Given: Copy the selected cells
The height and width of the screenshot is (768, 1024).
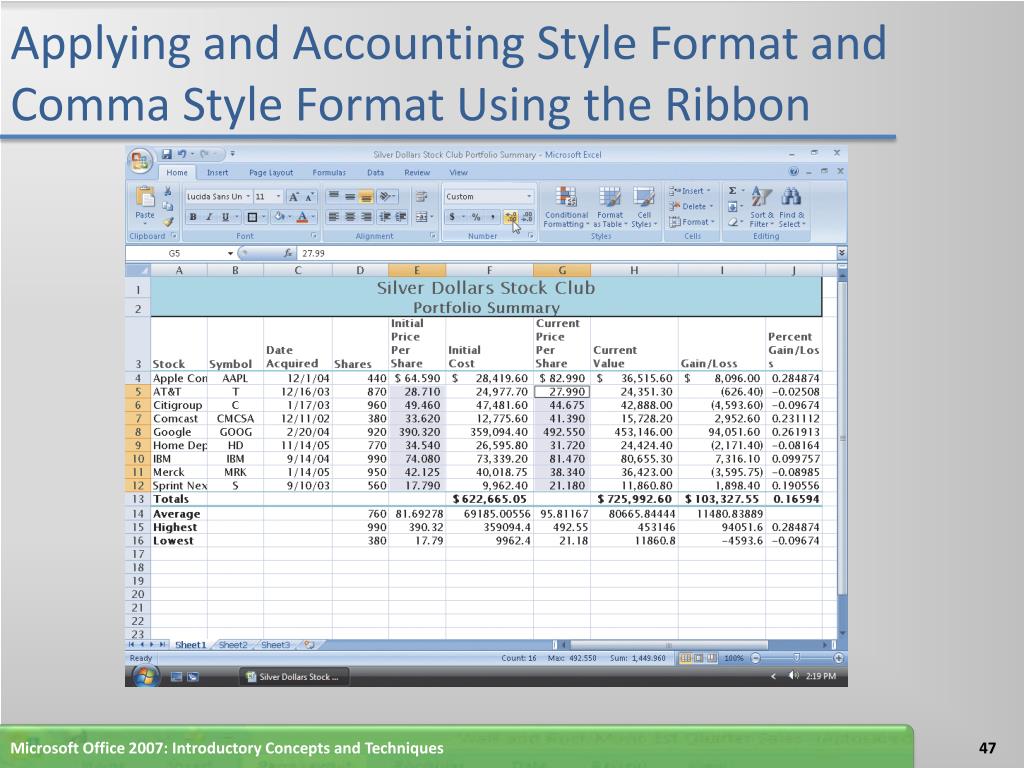Looking at the screenshot, I should point(168,206).
